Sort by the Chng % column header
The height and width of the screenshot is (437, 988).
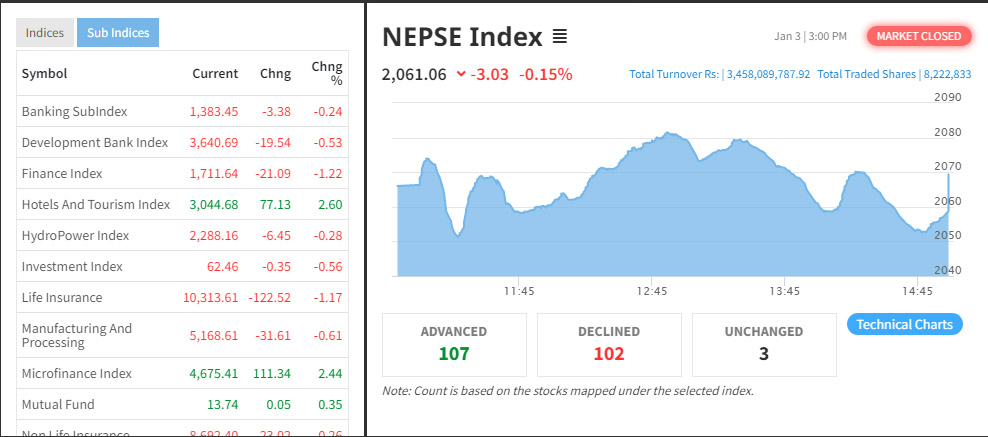click(327, 73)
